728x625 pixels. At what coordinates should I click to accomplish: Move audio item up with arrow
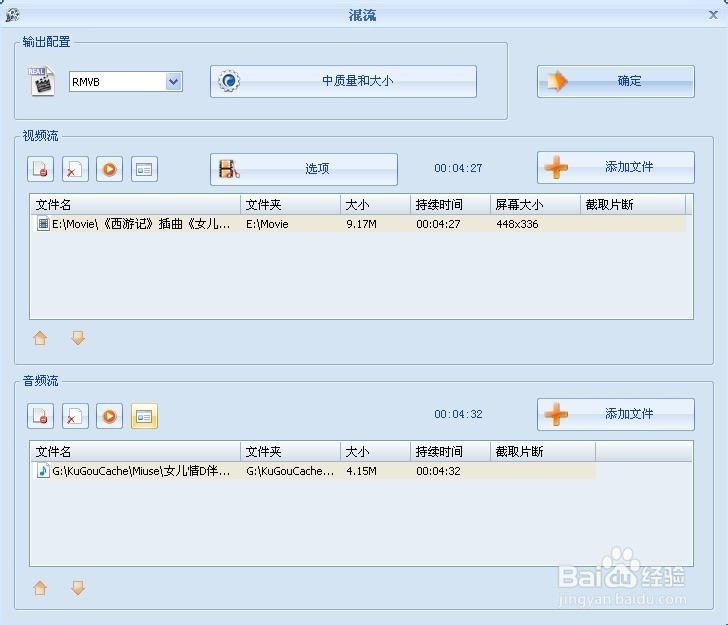[40, 588]
